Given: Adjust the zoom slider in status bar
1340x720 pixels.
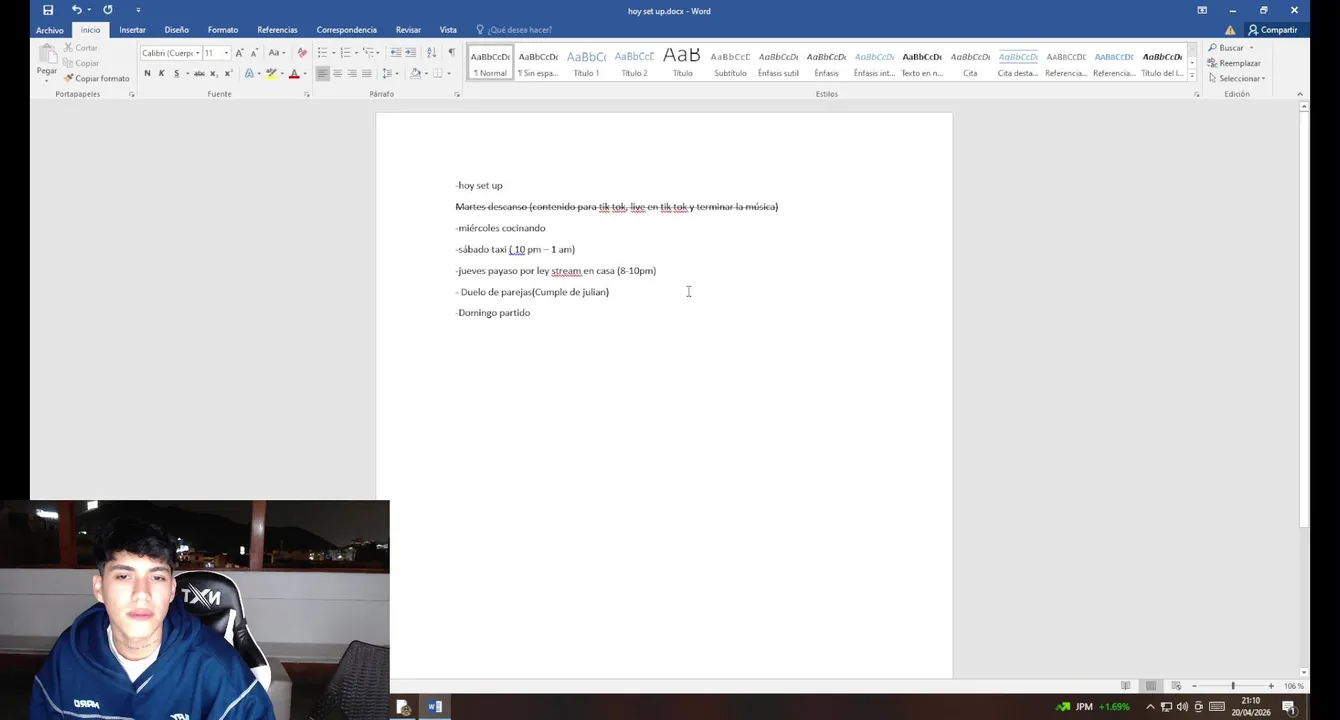Looking at the screenshot, I should point(1232,686).
